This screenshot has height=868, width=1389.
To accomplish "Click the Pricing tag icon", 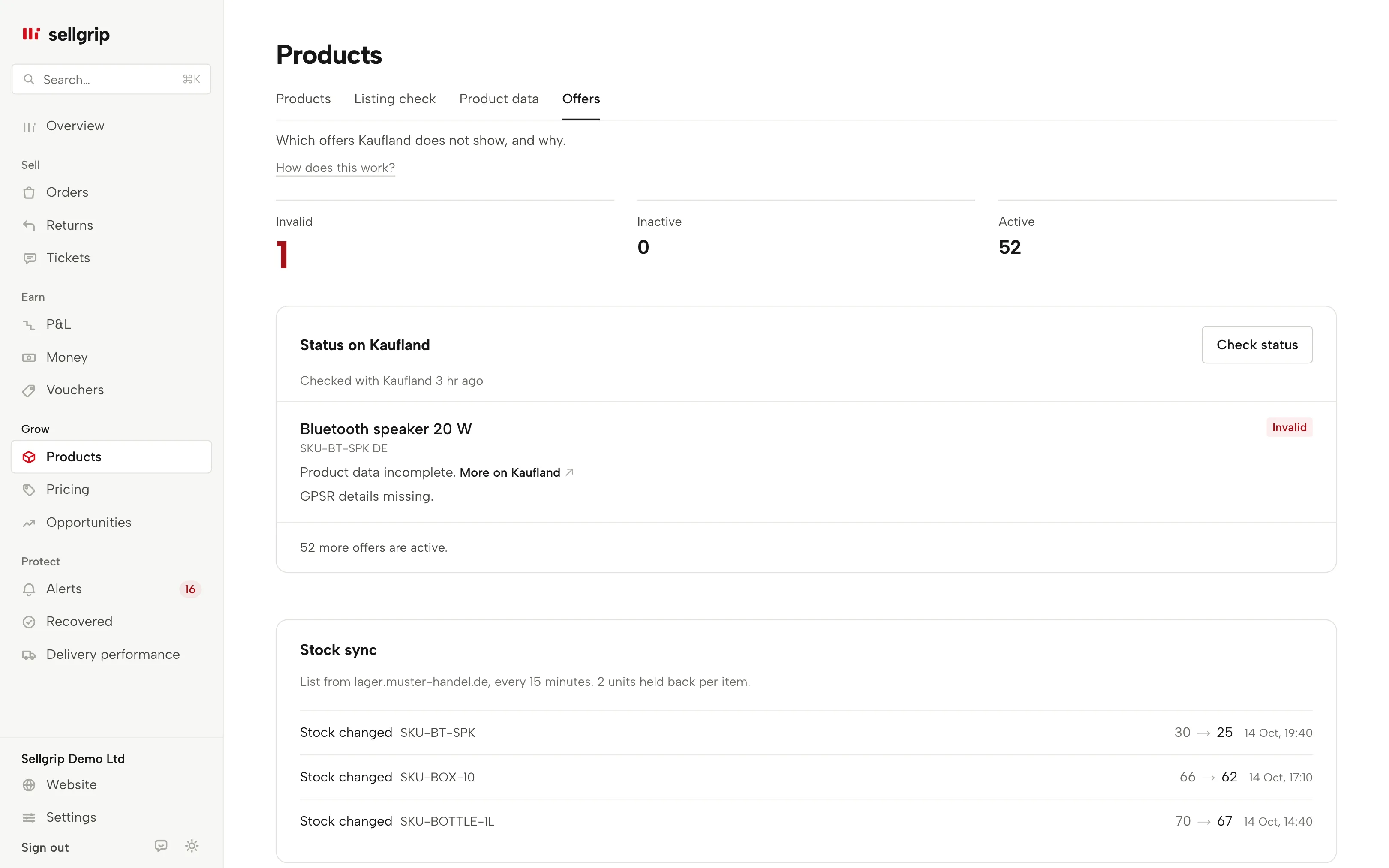I will tap(29, 490).
